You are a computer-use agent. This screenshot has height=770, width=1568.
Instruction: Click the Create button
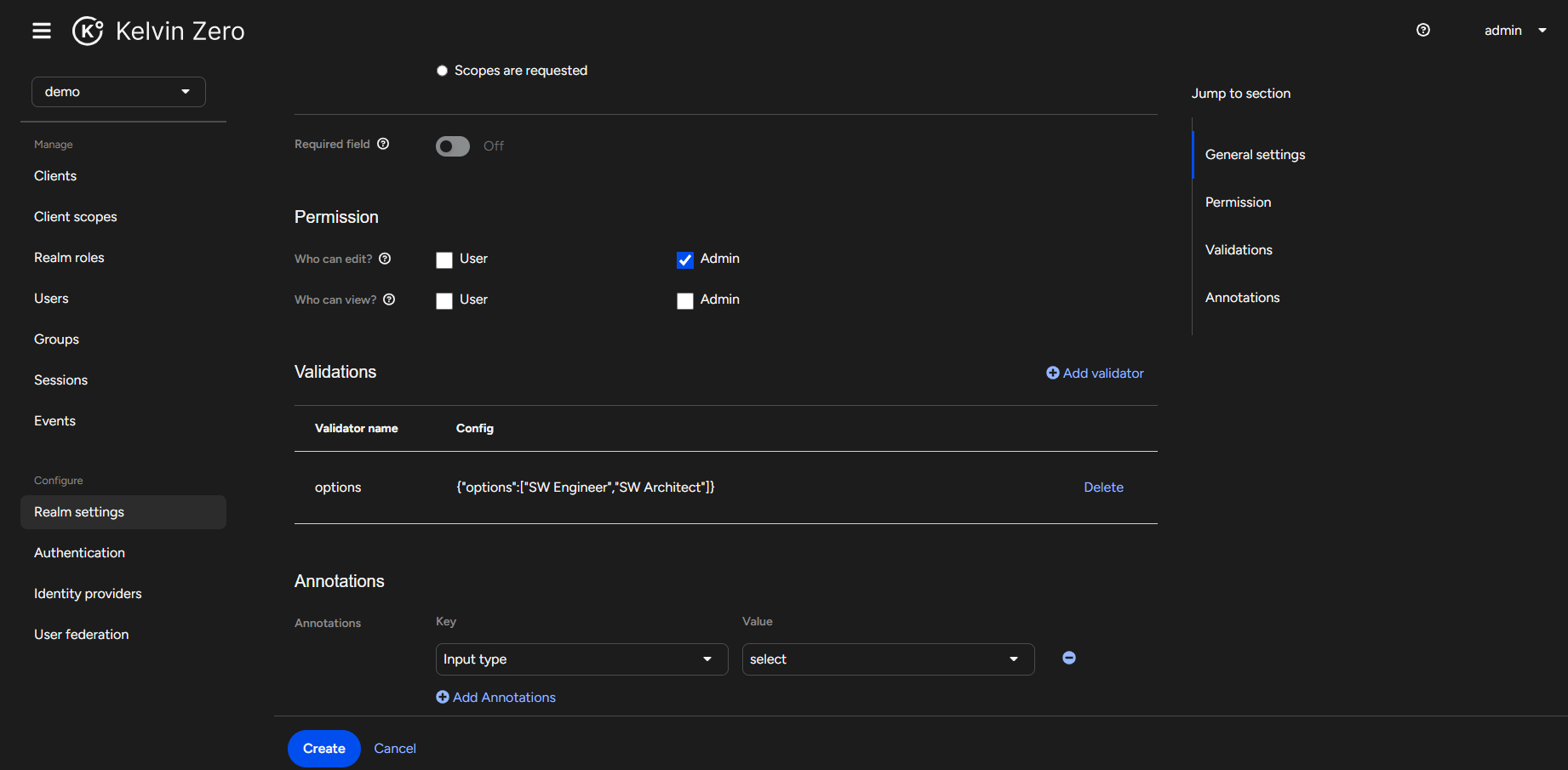323,748
